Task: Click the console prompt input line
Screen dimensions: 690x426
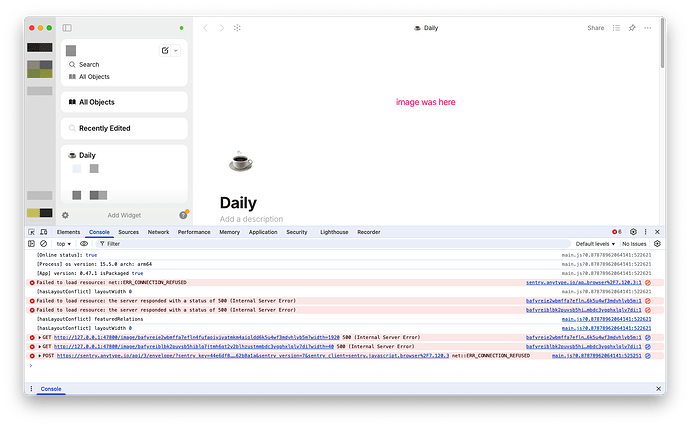Action: 346,366
